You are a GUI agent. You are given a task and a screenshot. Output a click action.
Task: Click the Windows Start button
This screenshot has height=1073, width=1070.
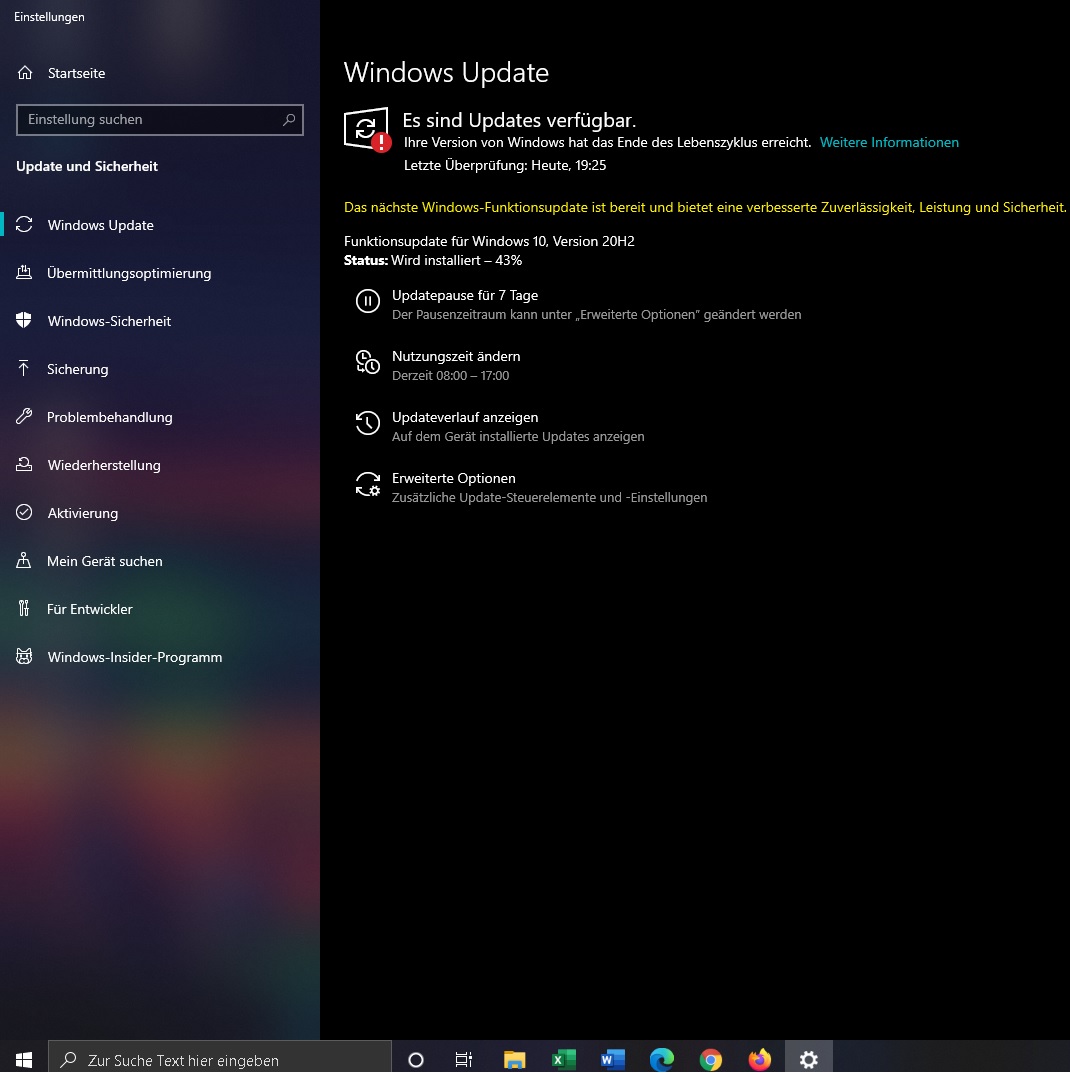(24, 1059)
